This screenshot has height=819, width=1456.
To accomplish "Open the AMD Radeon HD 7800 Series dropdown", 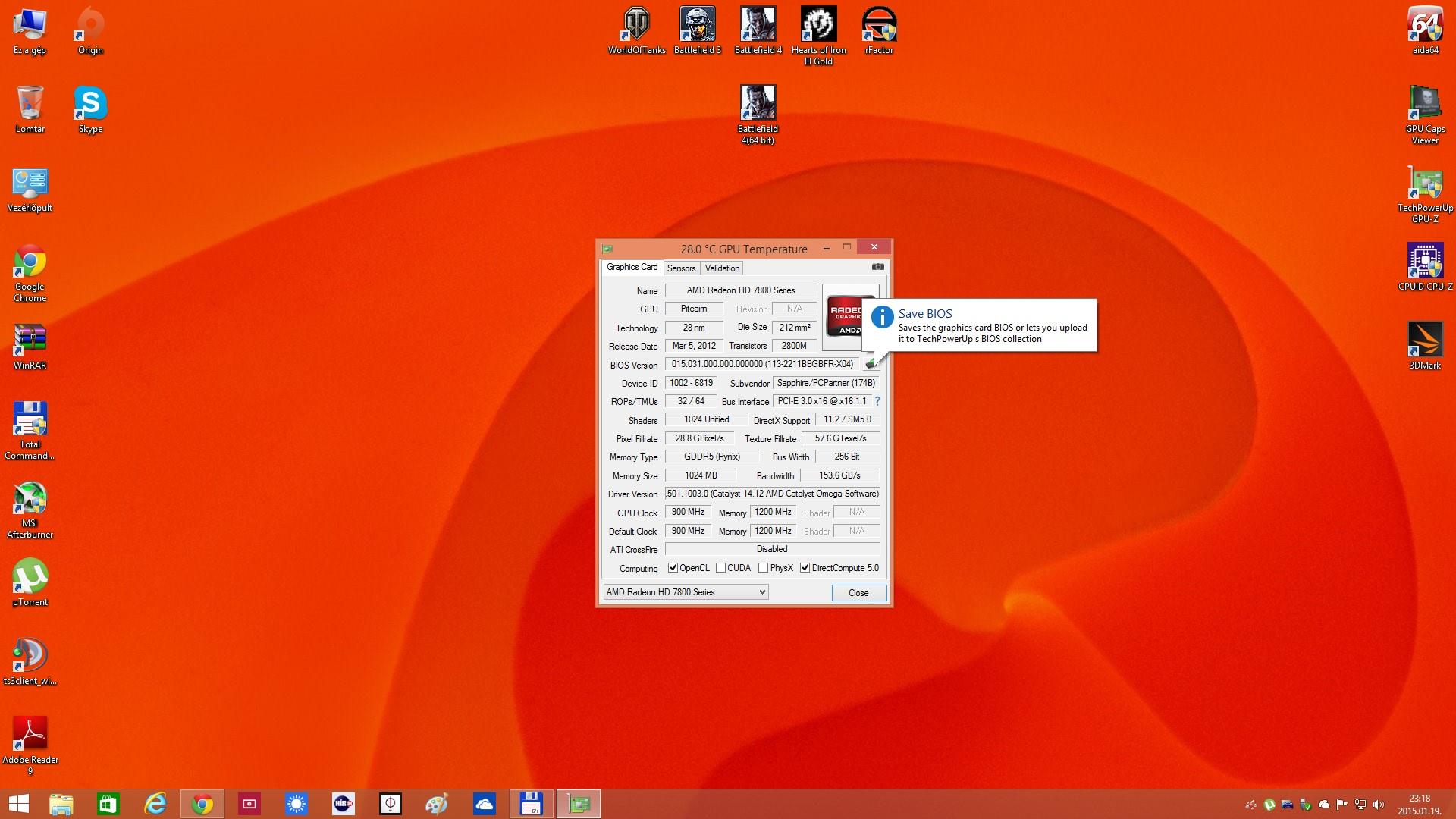I will [x=686, y=592].
